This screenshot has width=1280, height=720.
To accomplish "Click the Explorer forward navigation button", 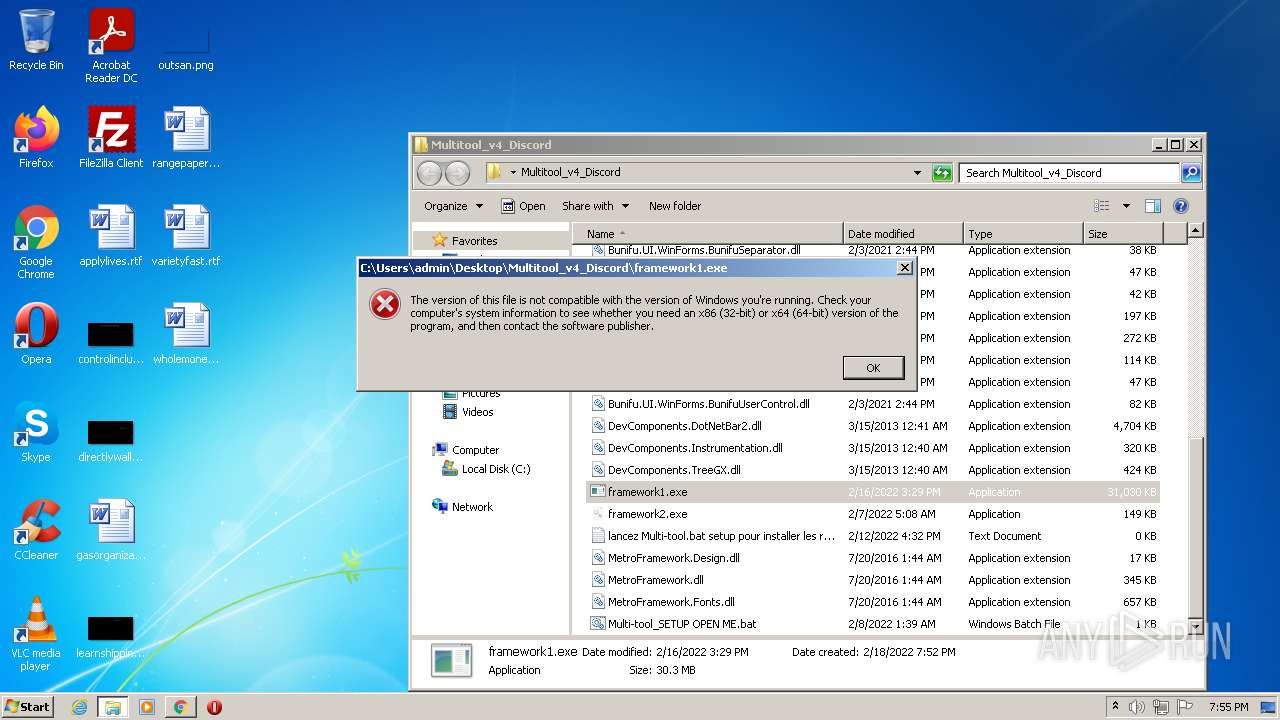I will click(x=457, y=173).
